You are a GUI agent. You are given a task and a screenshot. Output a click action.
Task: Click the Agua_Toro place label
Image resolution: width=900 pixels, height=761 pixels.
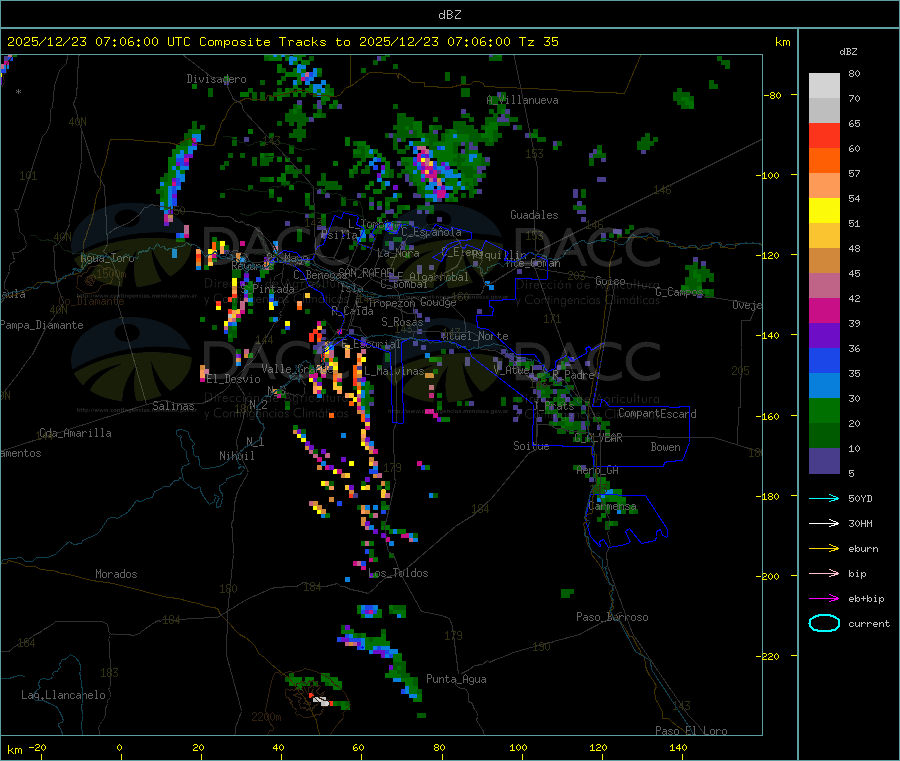(x=107, y=258)
